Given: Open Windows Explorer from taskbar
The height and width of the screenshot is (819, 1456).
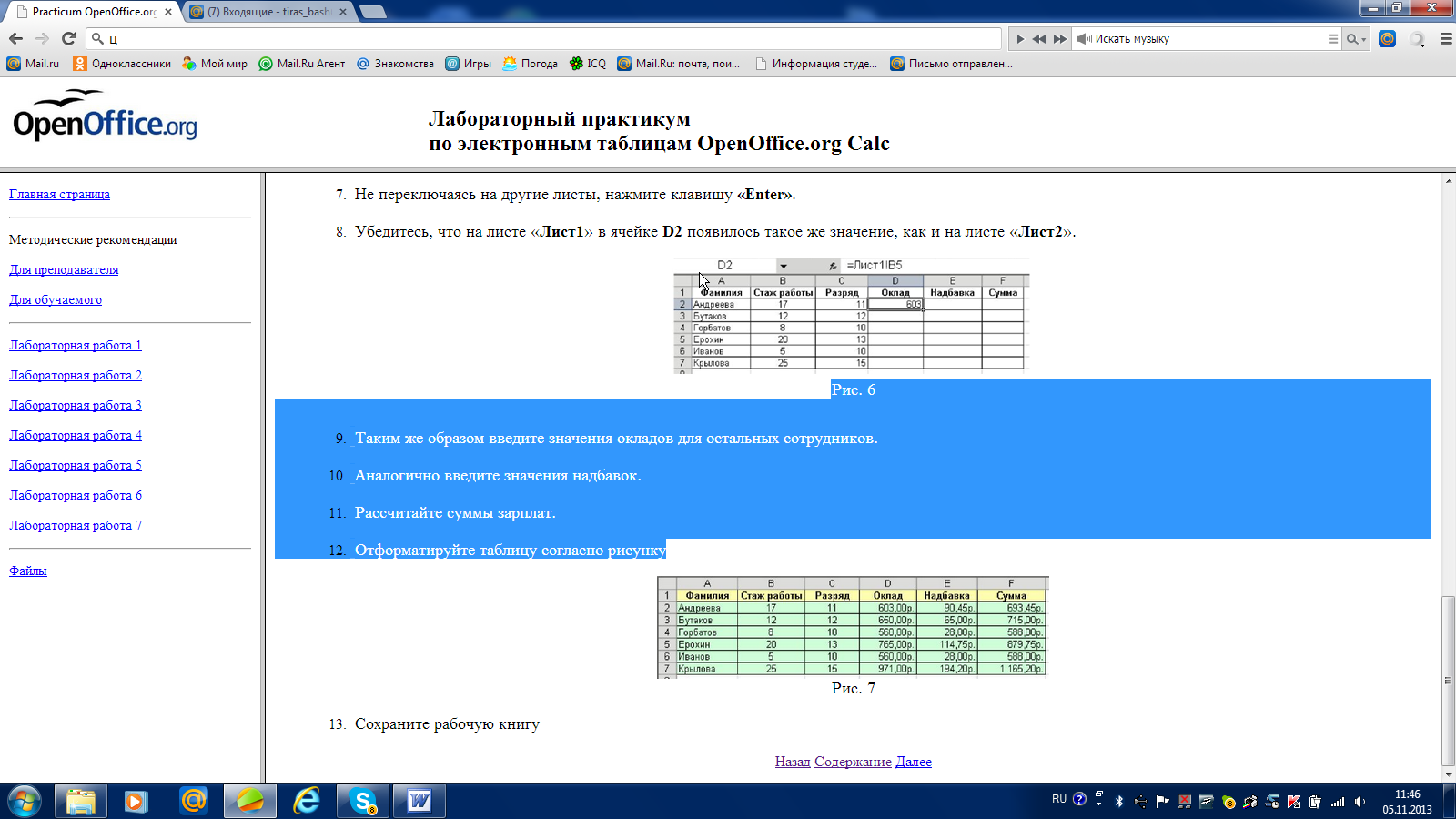Looking at the screenshot, I should [81, 801].
